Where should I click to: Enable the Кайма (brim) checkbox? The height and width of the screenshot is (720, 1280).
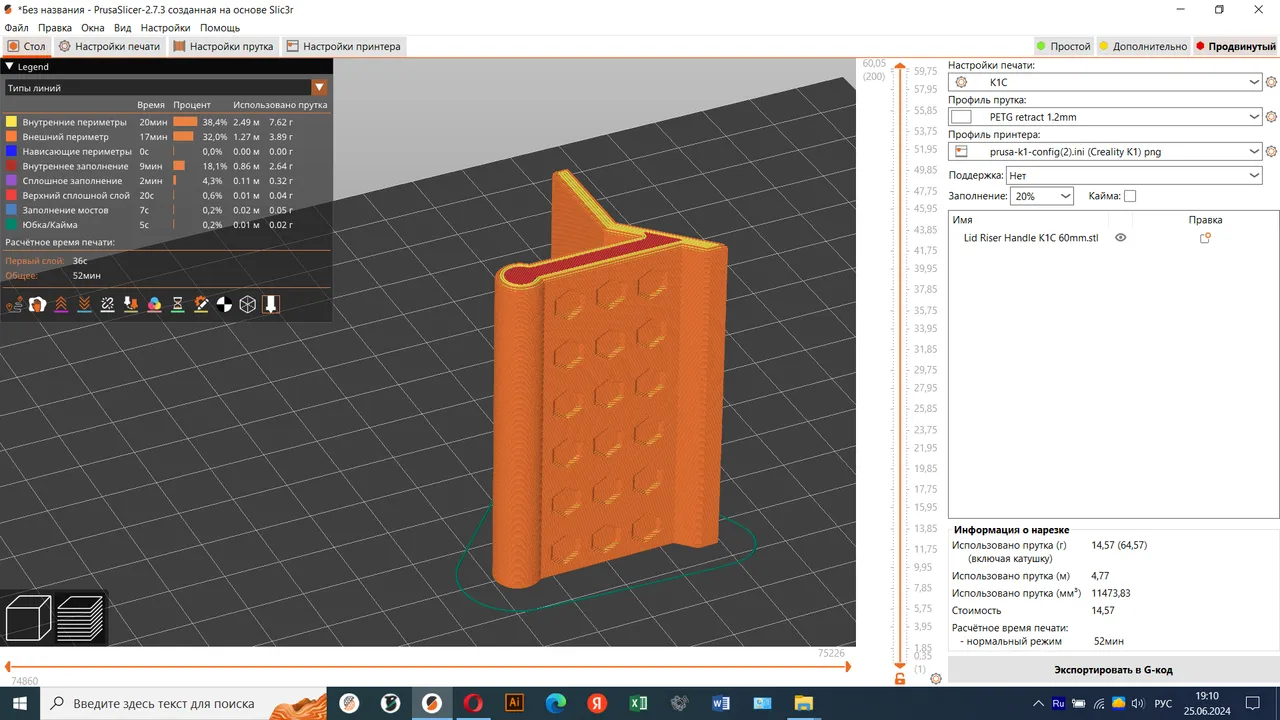click(1129, 196)
